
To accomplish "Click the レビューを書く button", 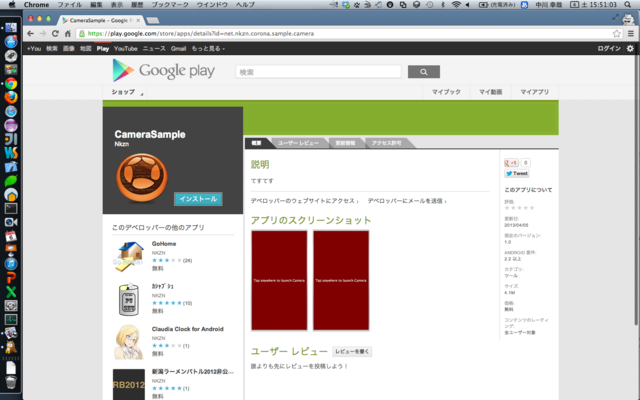I will (352, 351).
